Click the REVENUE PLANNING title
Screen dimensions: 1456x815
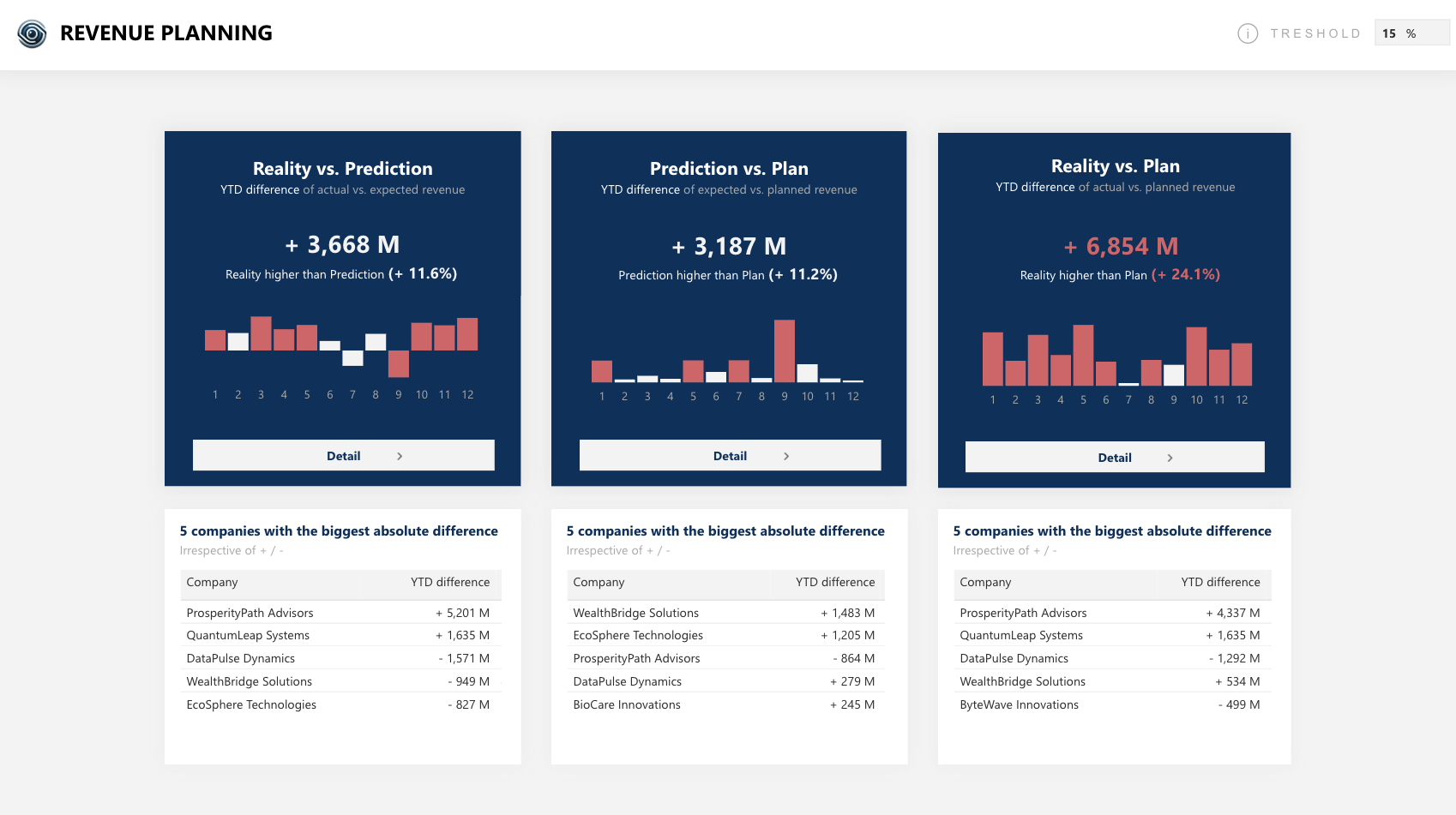tap(166, 33)
